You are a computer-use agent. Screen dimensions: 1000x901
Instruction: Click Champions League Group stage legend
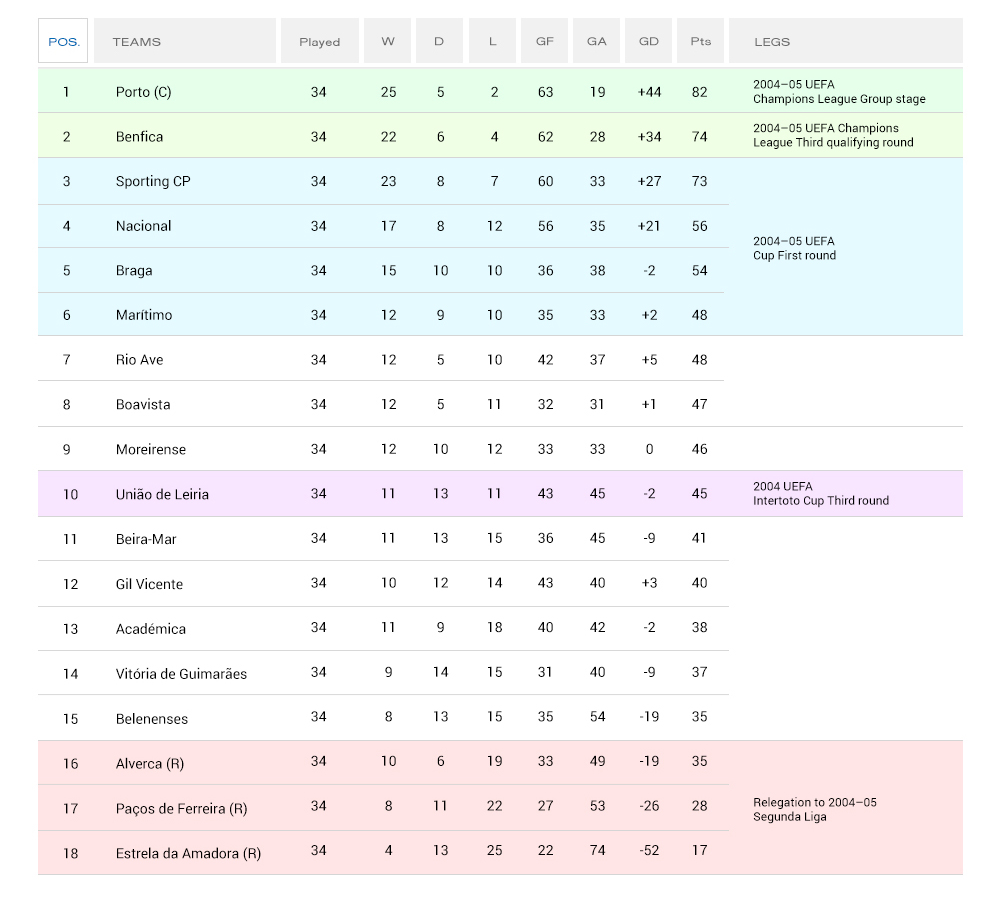(x=838, y=92)
